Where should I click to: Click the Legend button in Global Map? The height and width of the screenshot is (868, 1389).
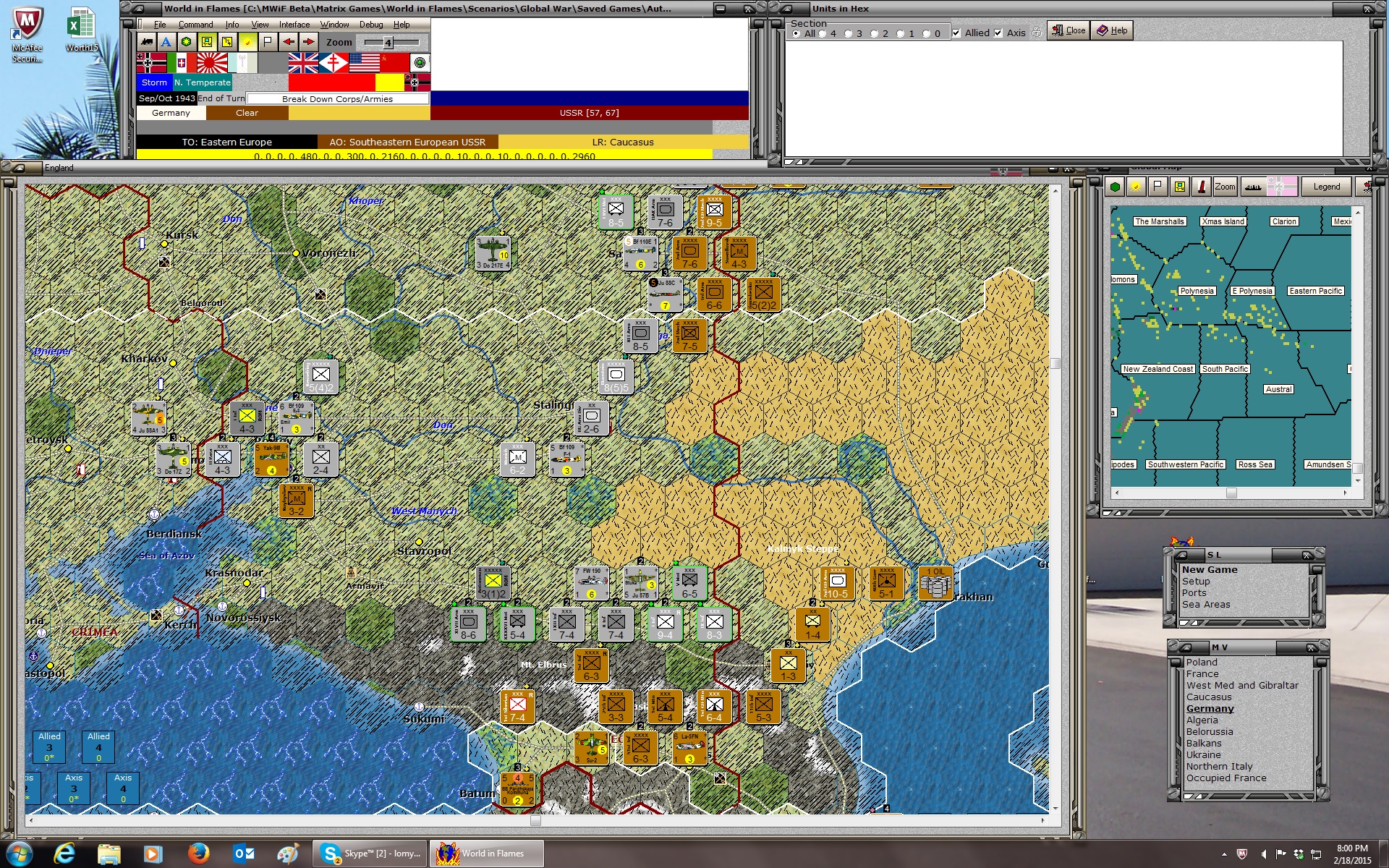click(1327, 187)
